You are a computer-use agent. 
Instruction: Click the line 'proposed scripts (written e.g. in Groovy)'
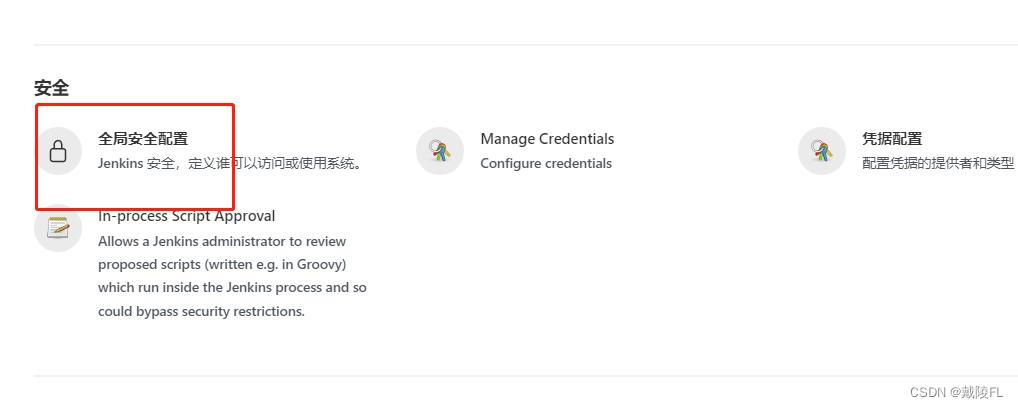(222, 264)
